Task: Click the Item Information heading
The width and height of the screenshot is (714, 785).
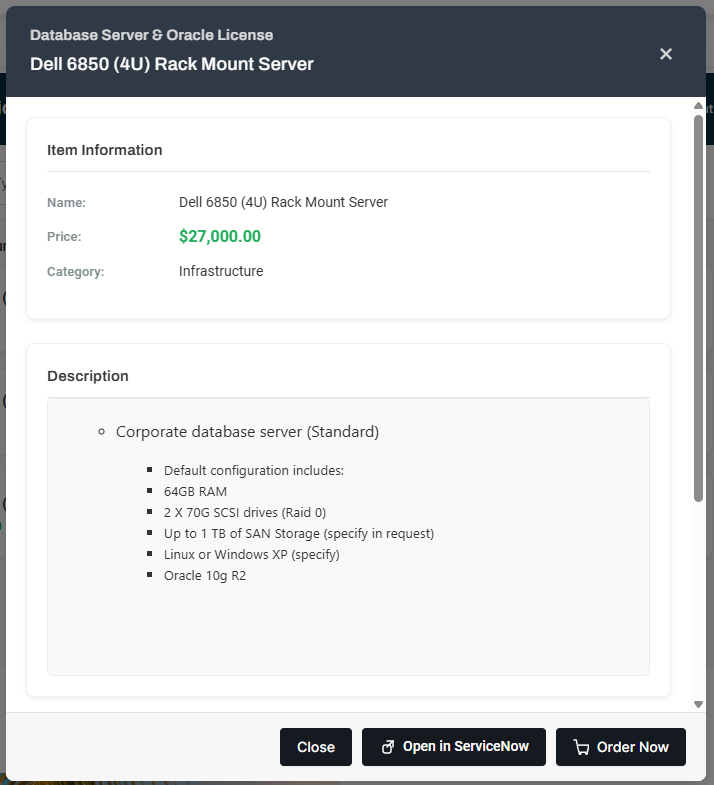Action: (x=105, y=150)
